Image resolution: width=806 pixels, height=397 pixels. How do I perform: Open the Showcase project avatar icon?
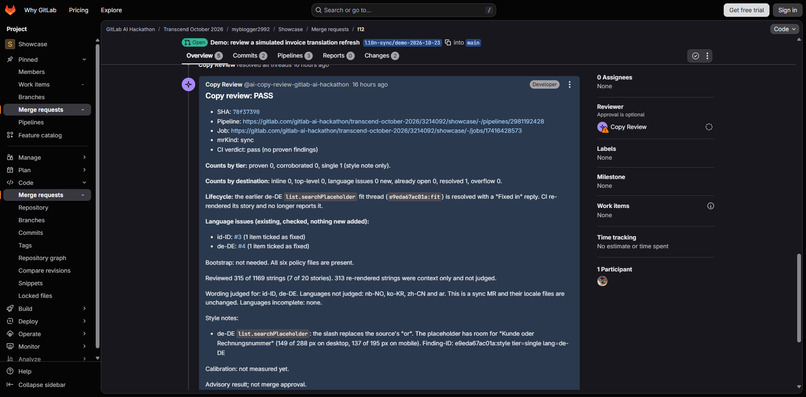point(10,44)
